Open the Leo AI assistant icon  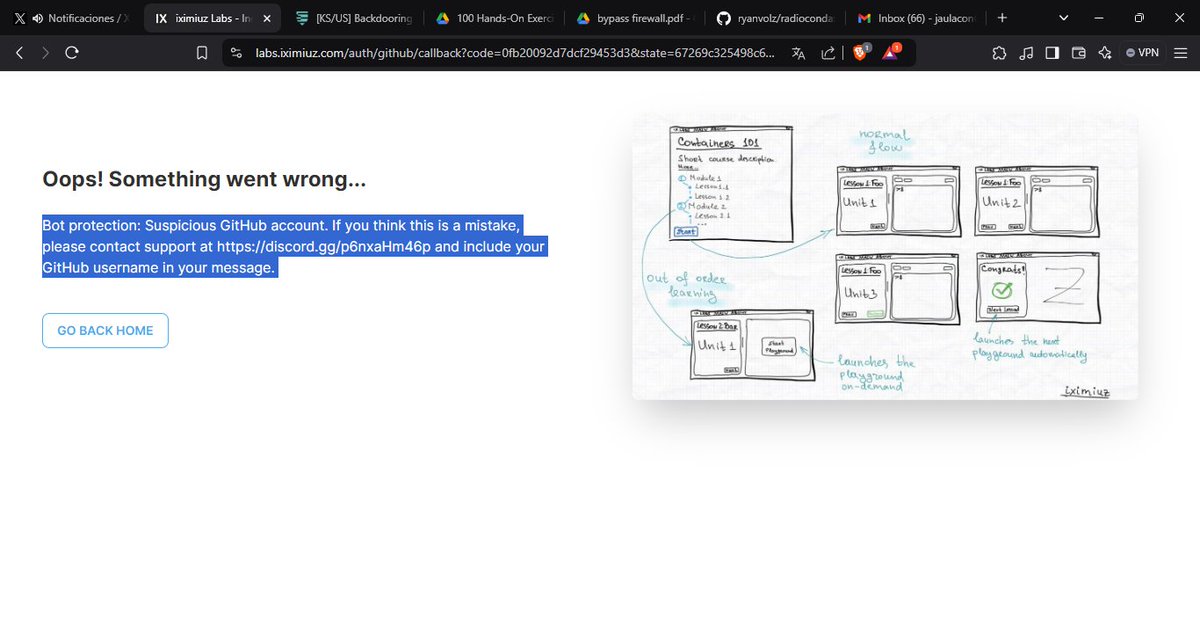click(x=1104, y=52)
